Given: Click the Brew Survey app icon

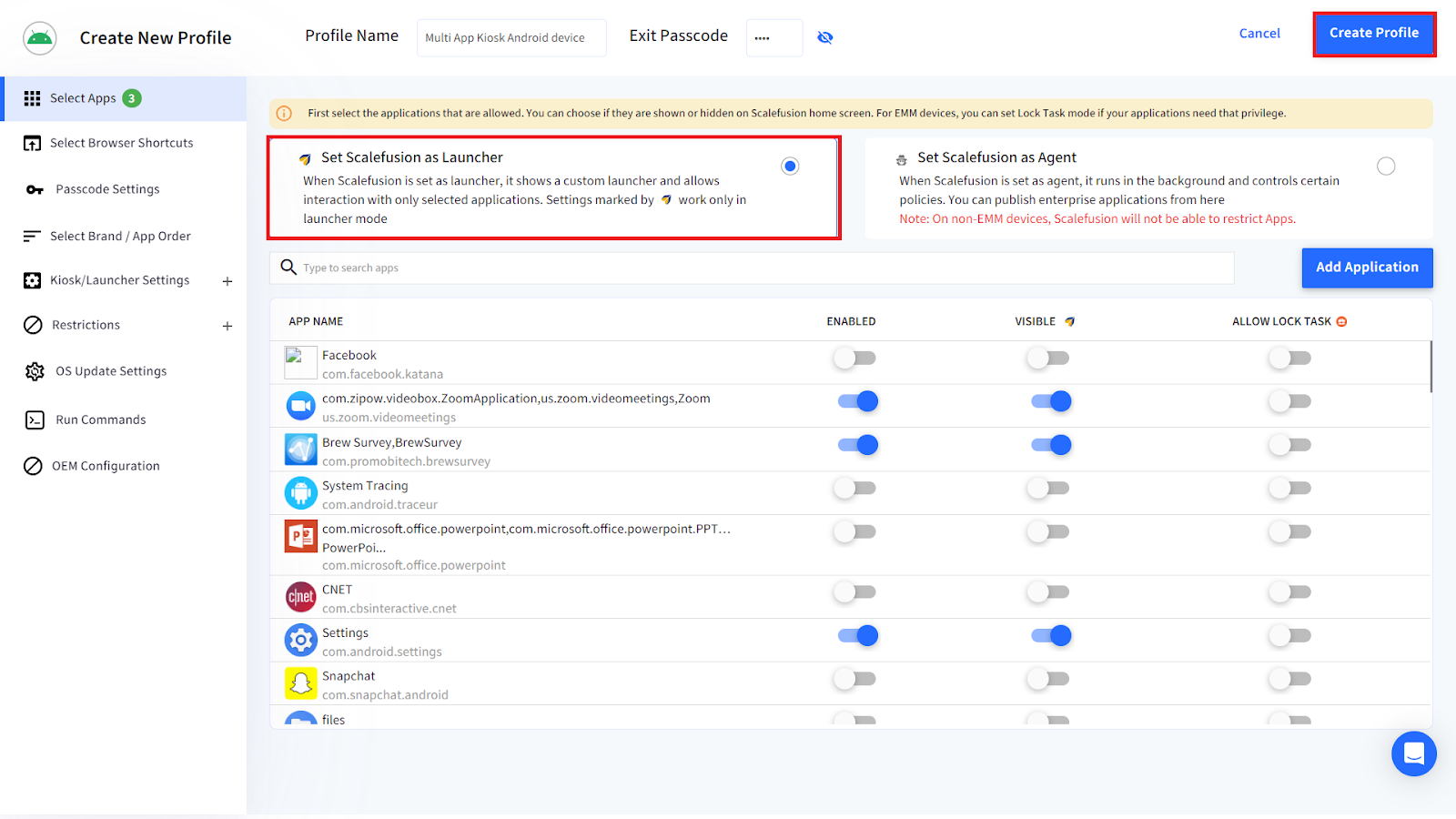Looking at the screenshot, I should pyautogui.click(x=300, y=450).
